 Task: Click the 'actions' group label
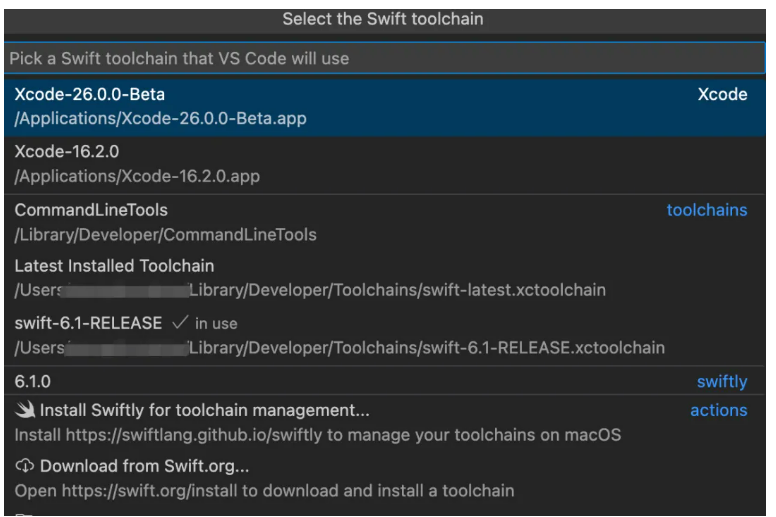coord(719,410)
